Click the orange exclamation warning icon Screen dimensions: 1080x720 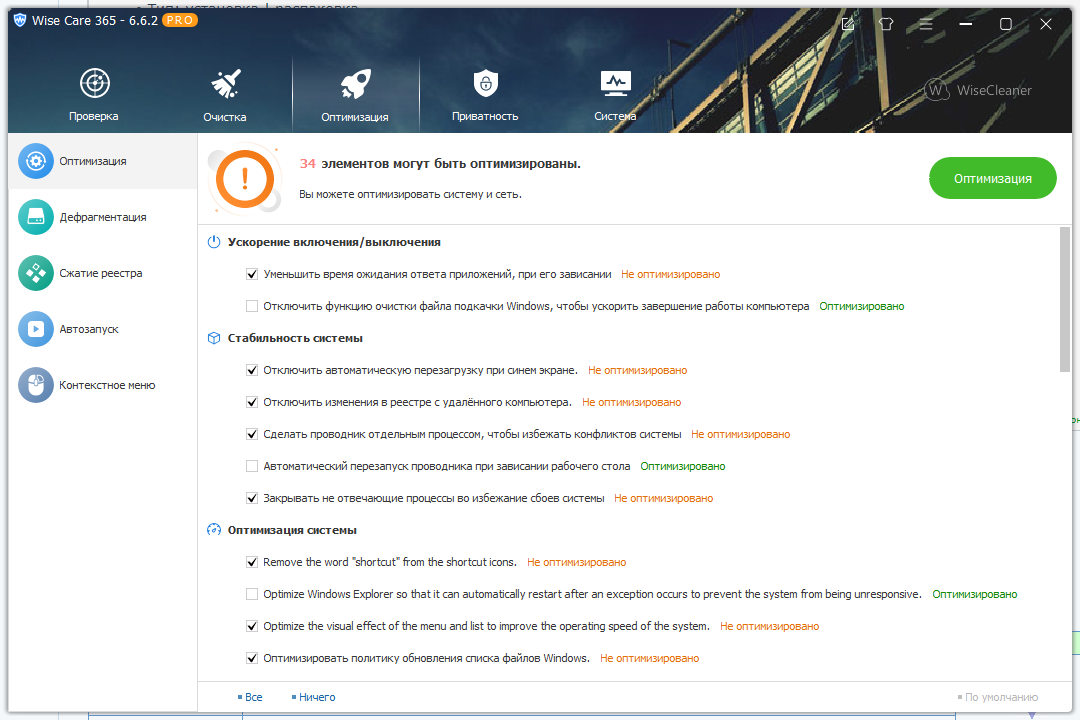[245, 179]
